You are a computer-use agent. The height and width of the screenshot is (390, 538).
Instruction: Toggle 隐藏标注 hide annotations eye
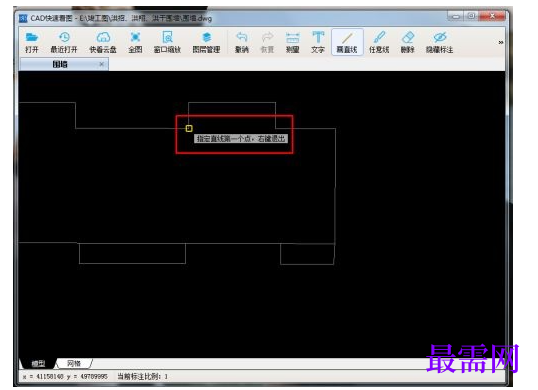(x=440, y=42)
